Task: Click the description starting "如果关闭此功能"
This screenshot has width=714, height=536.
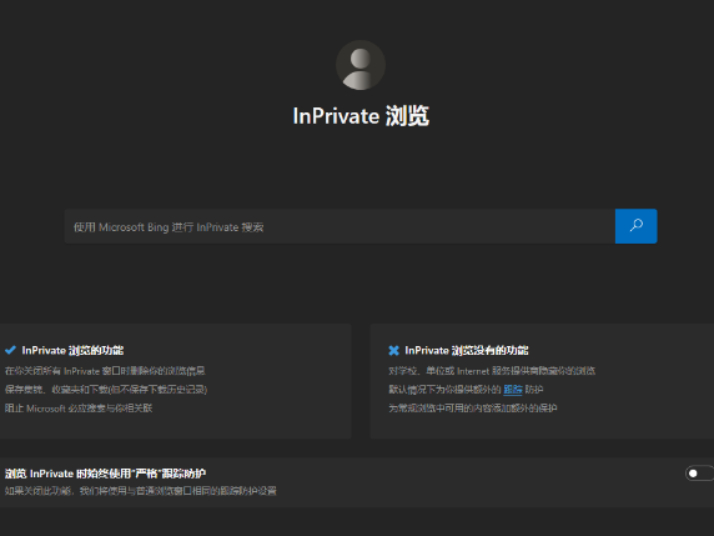Action: pos(141,491)
